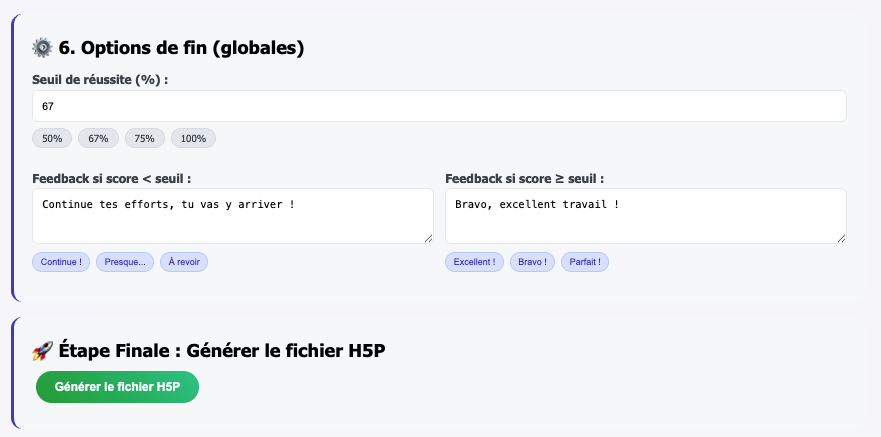
Task: Click the gear icon beside section 6 heading
Action: pyautogui.click(x=42, y=47)
